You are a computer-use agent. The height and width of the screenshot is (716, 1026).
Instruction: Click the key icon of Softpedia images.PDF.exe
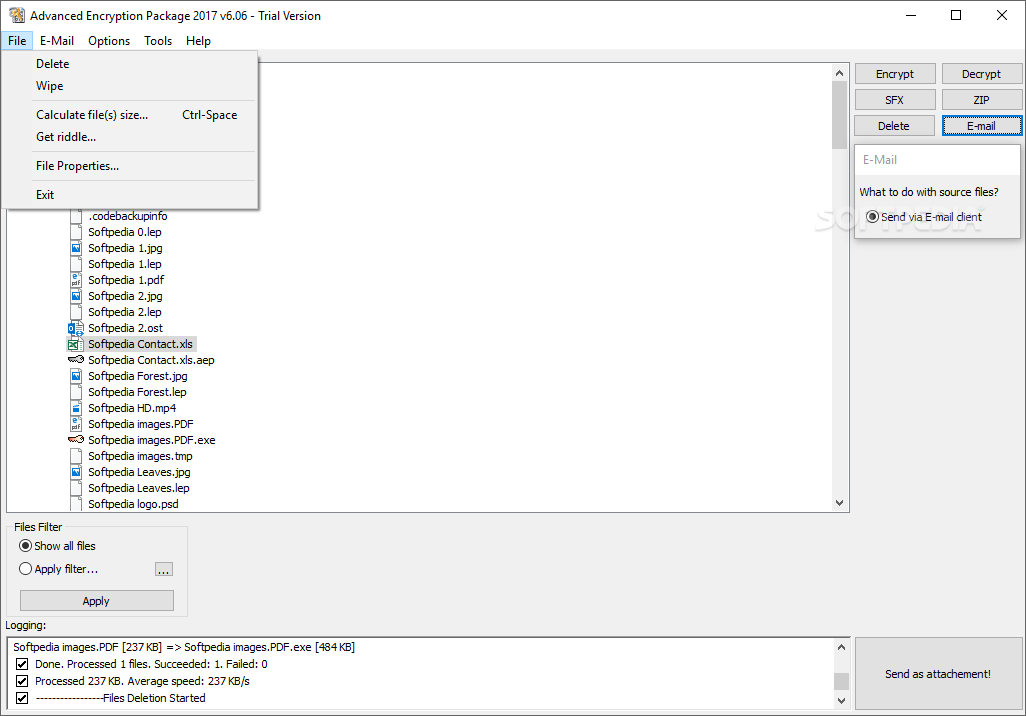(x=76, y=440)
